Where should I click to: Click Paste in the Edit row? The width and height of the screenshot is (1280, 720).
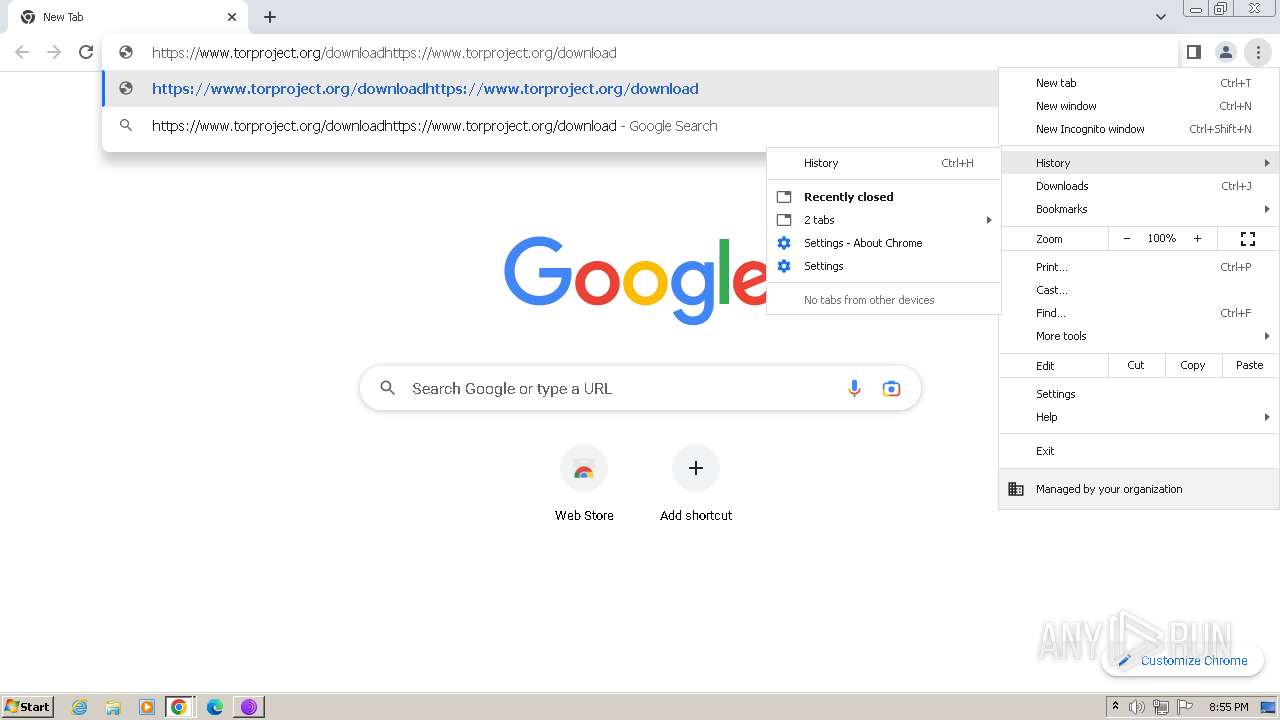[x=1250, y=365]
